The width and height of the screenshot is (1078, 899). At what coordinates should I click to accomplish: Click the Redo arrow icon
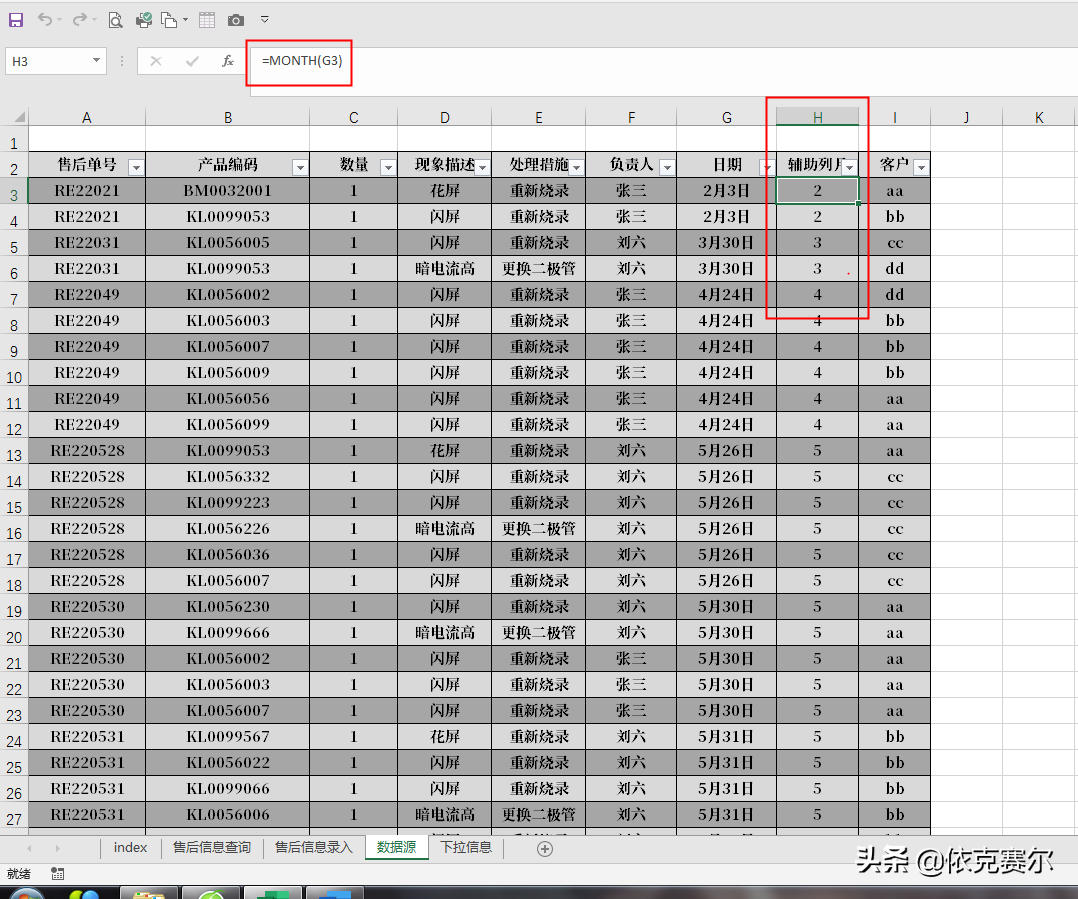click(80, 19)
